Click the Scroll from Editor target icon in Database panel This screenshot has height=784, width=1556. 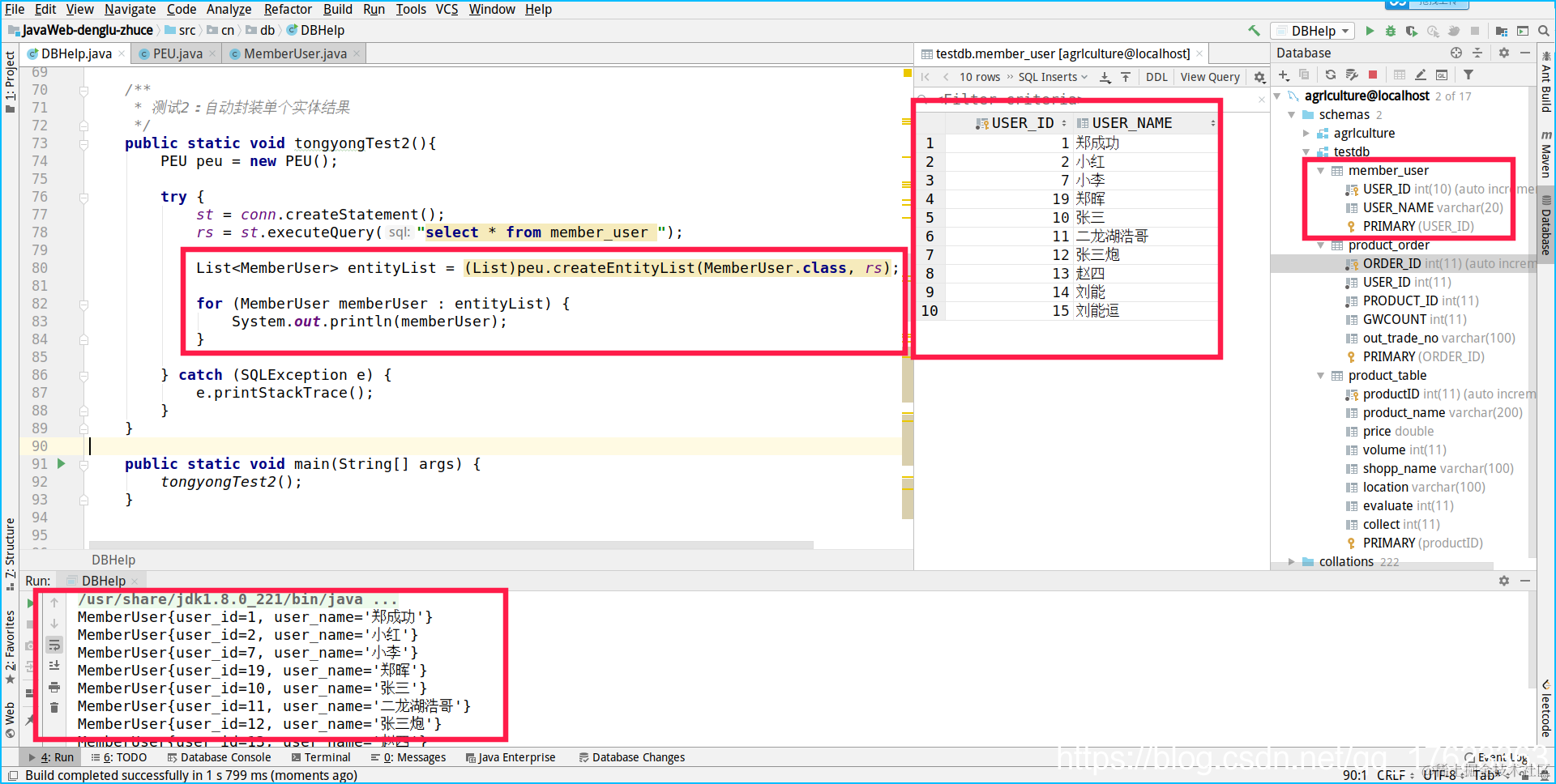pos(1456,53)
